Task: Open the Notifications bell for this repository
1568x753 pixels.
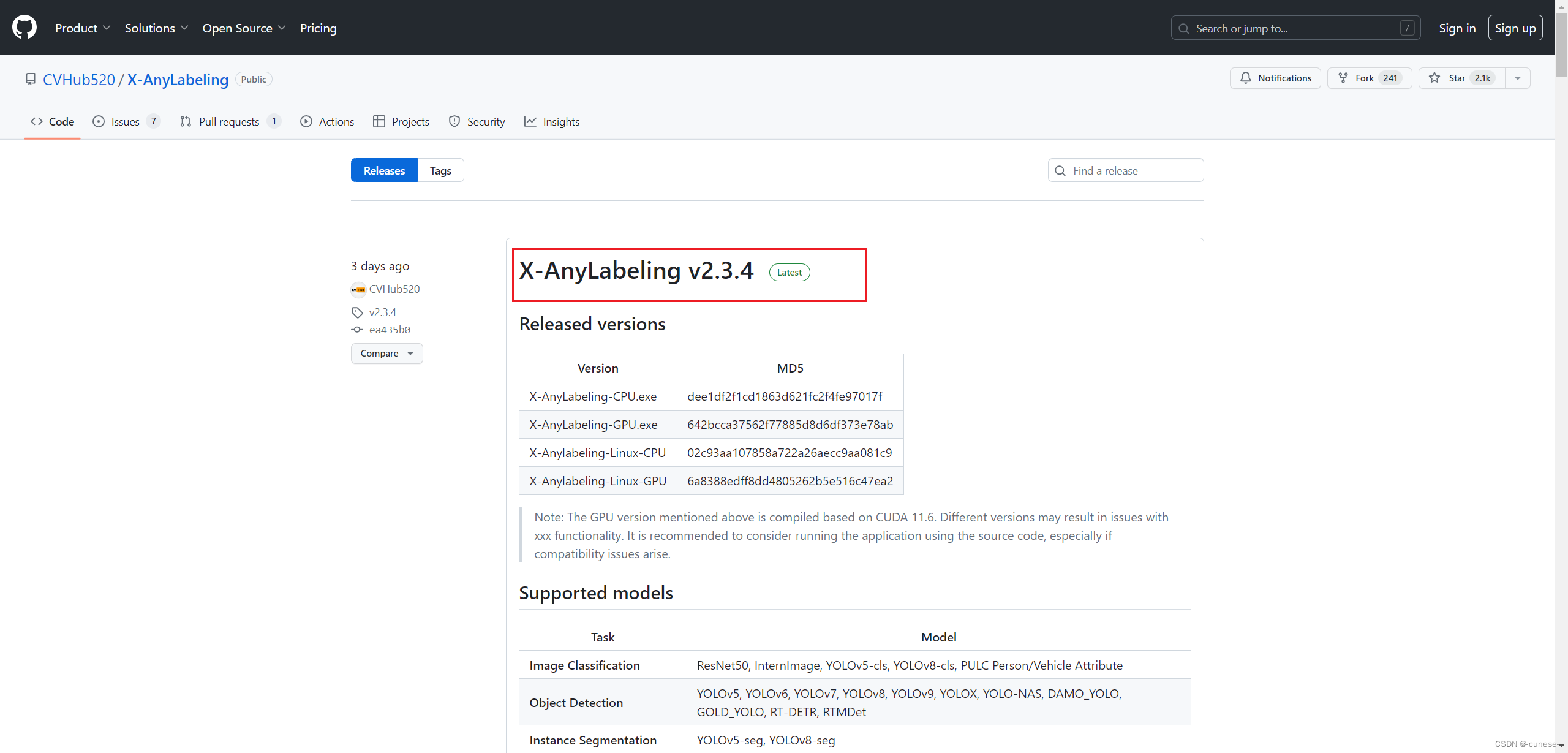Action: (1245, 78)
